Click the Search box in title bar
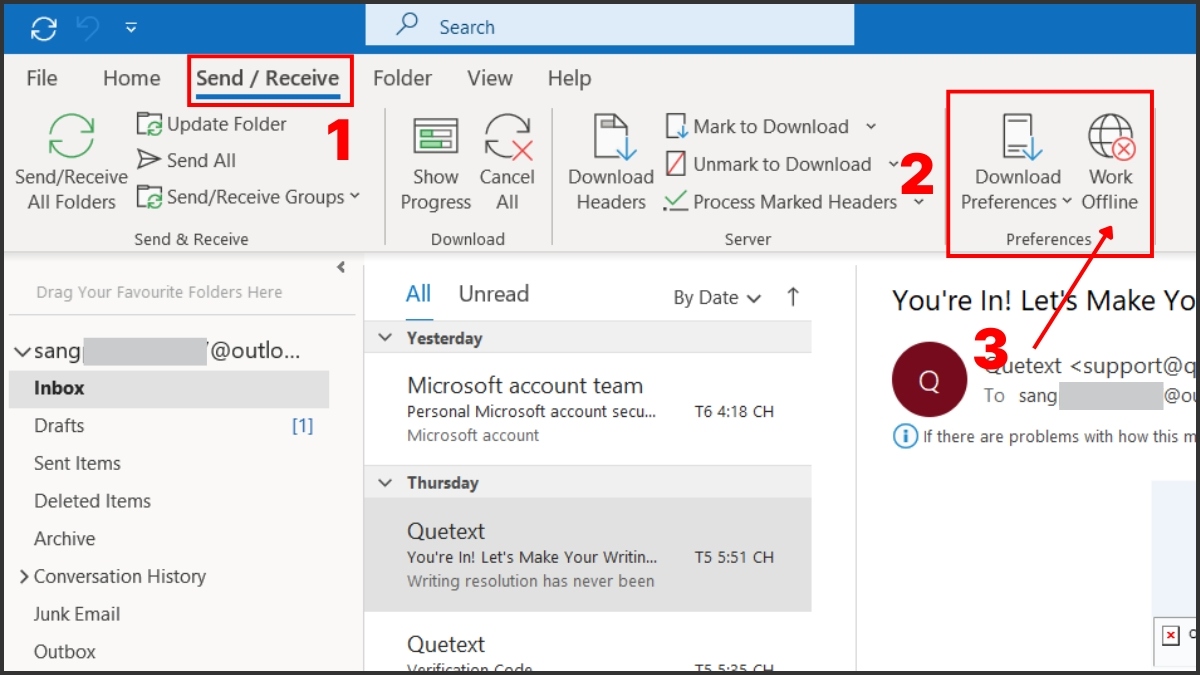 (x=610, y=27)
